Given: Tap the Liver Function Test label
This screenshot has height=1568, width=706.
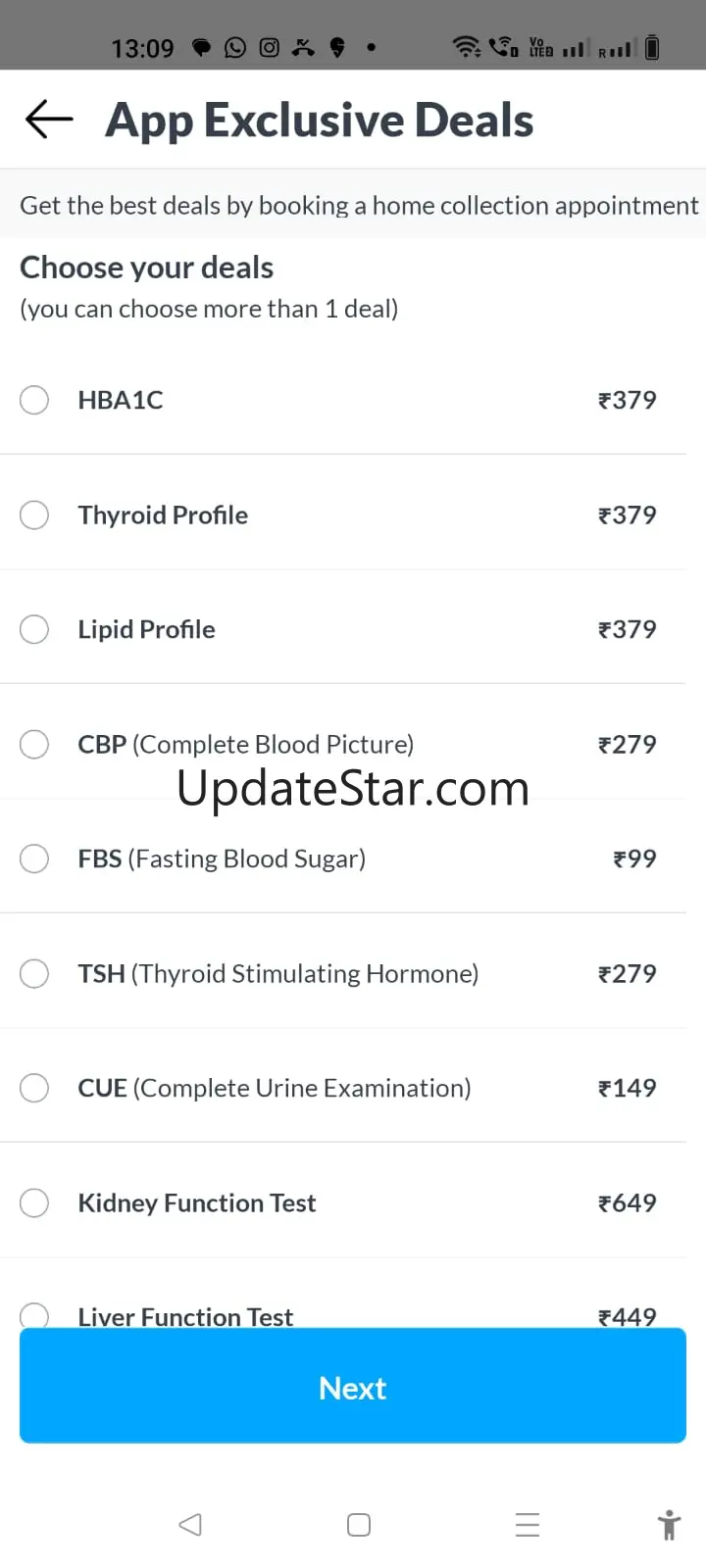Looking at the screenshot, I should coord(185,1316).
